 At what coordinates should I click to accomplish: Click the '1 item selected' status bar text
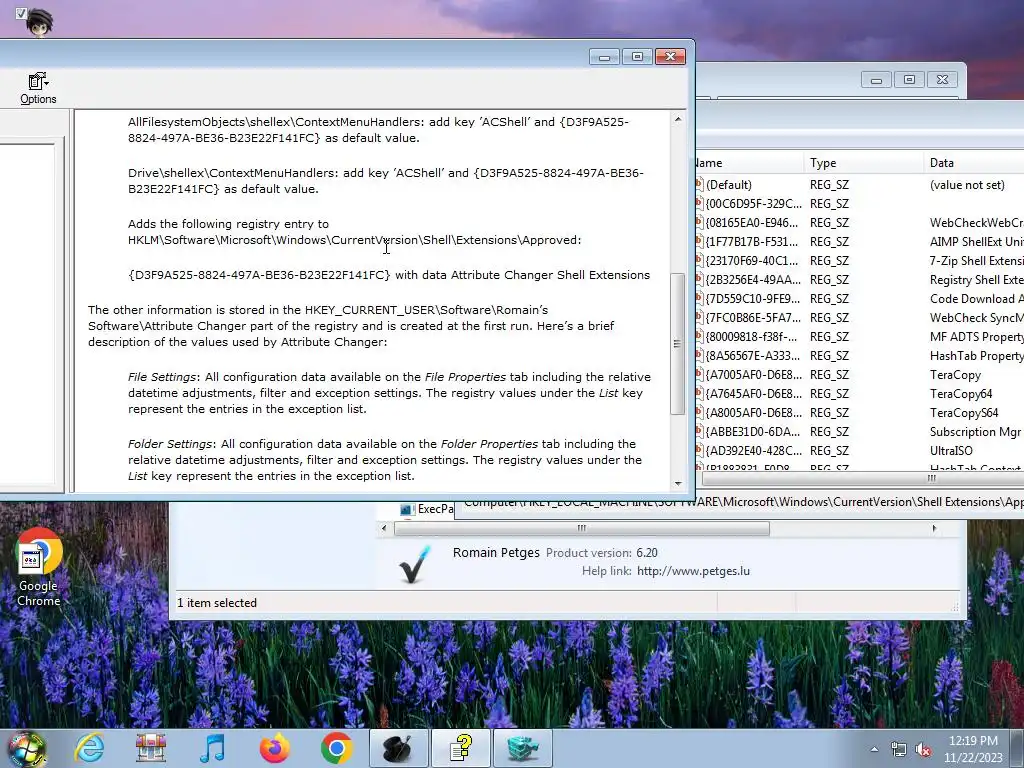(x=217, y=603)
